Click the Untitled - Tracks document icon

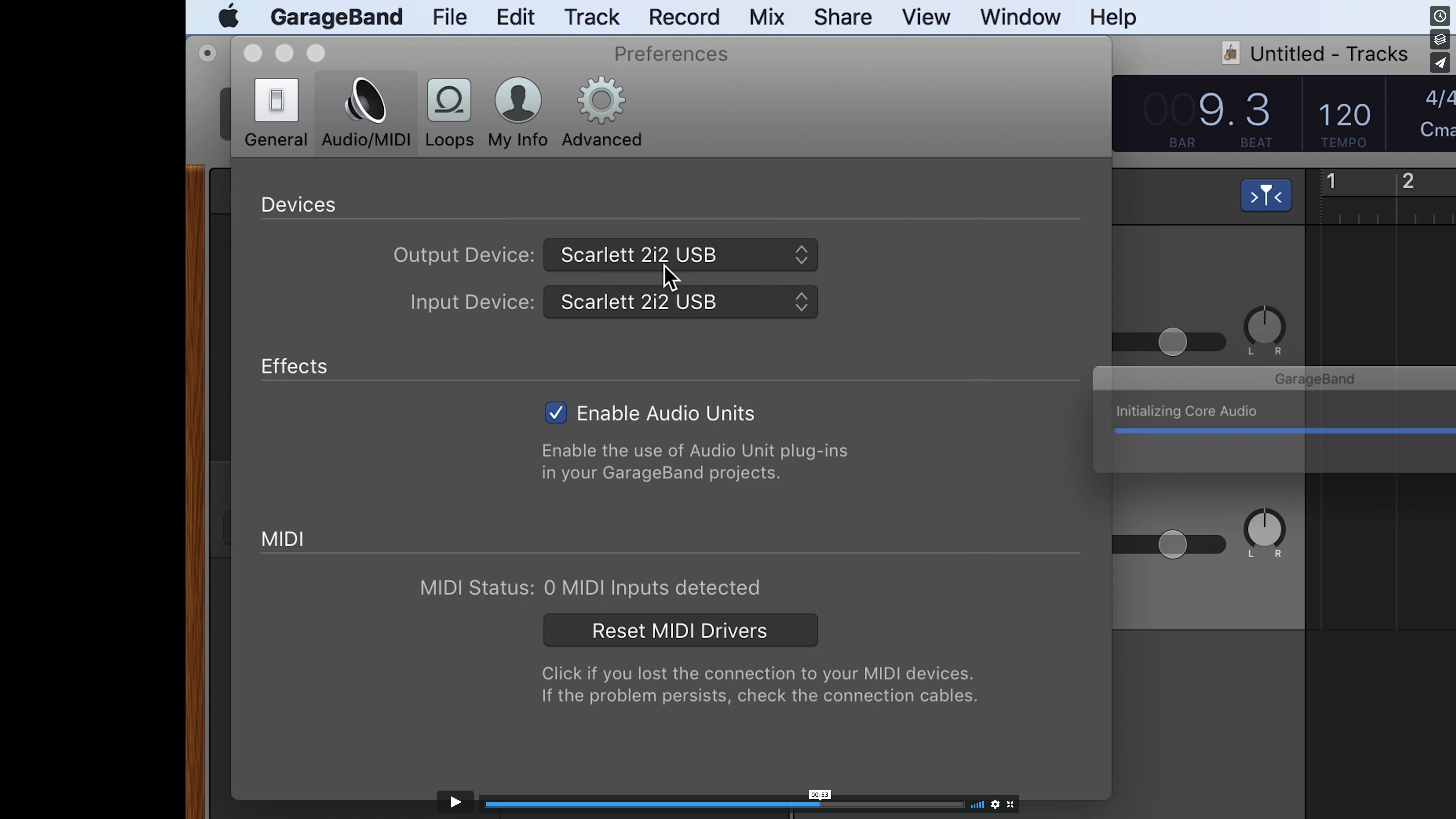pos(1230,54)
